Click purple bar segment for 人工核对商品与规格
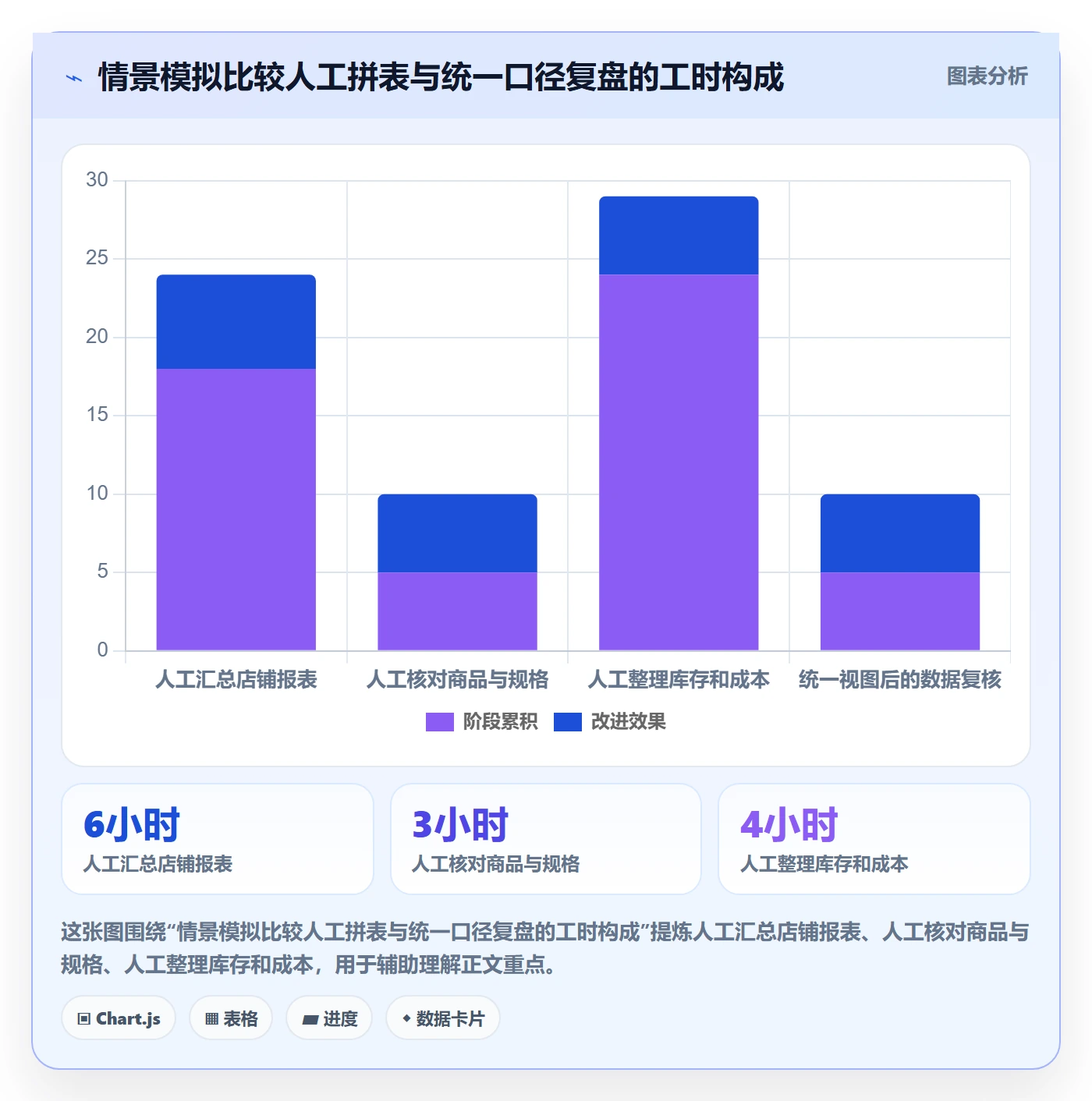 tap(458, 611)
